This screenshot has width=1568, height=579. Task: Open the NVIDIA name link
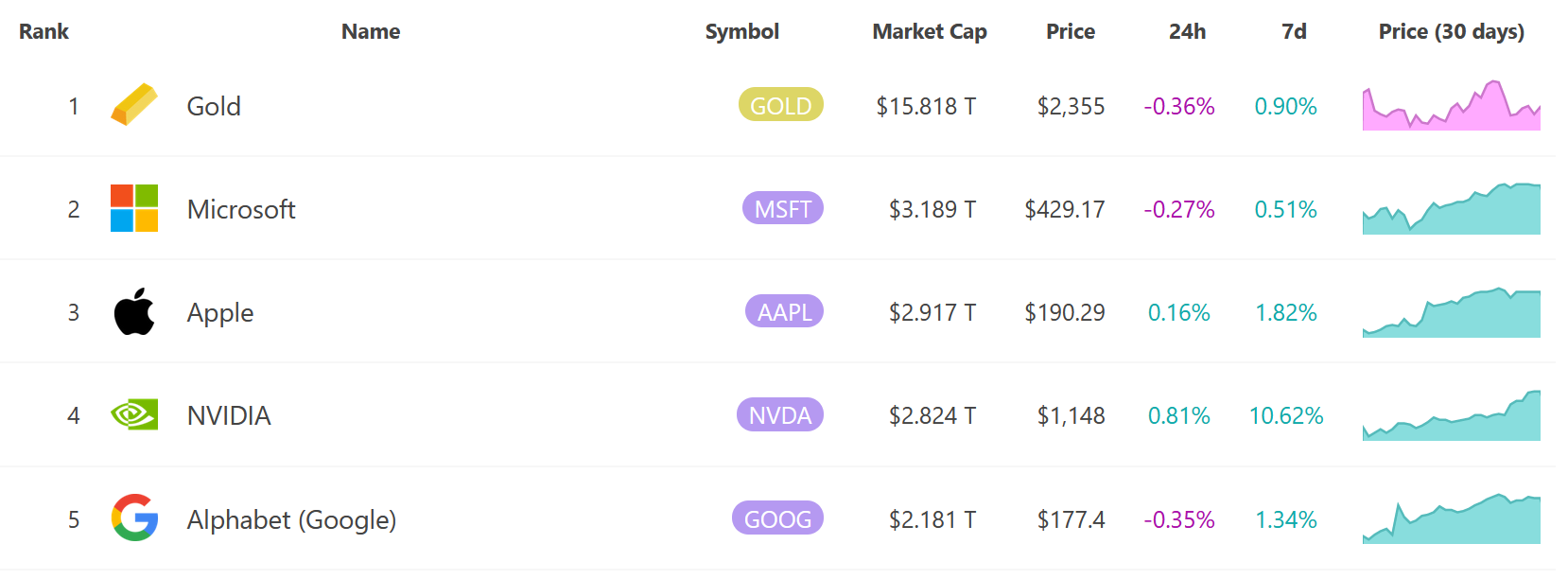(x=229, y=415)
